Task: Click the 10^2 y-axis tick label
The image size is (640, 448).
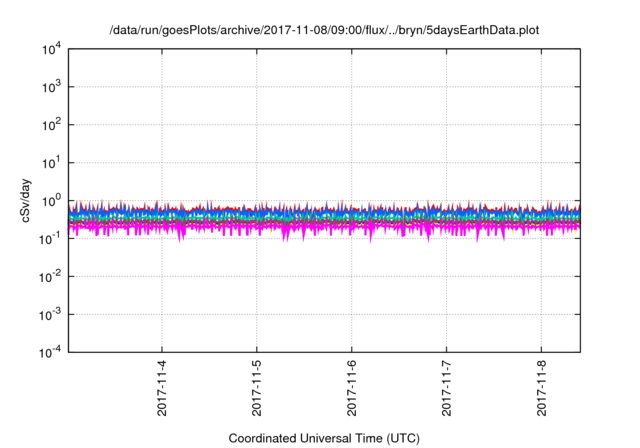Action: (52, 125)
